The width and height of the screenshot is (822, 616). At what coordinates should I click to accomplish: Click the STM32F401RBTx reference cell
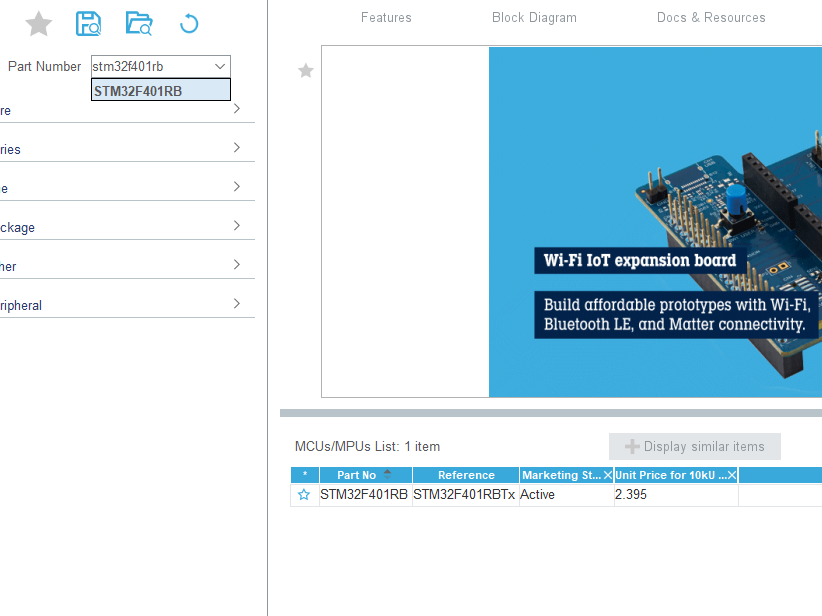466,494
